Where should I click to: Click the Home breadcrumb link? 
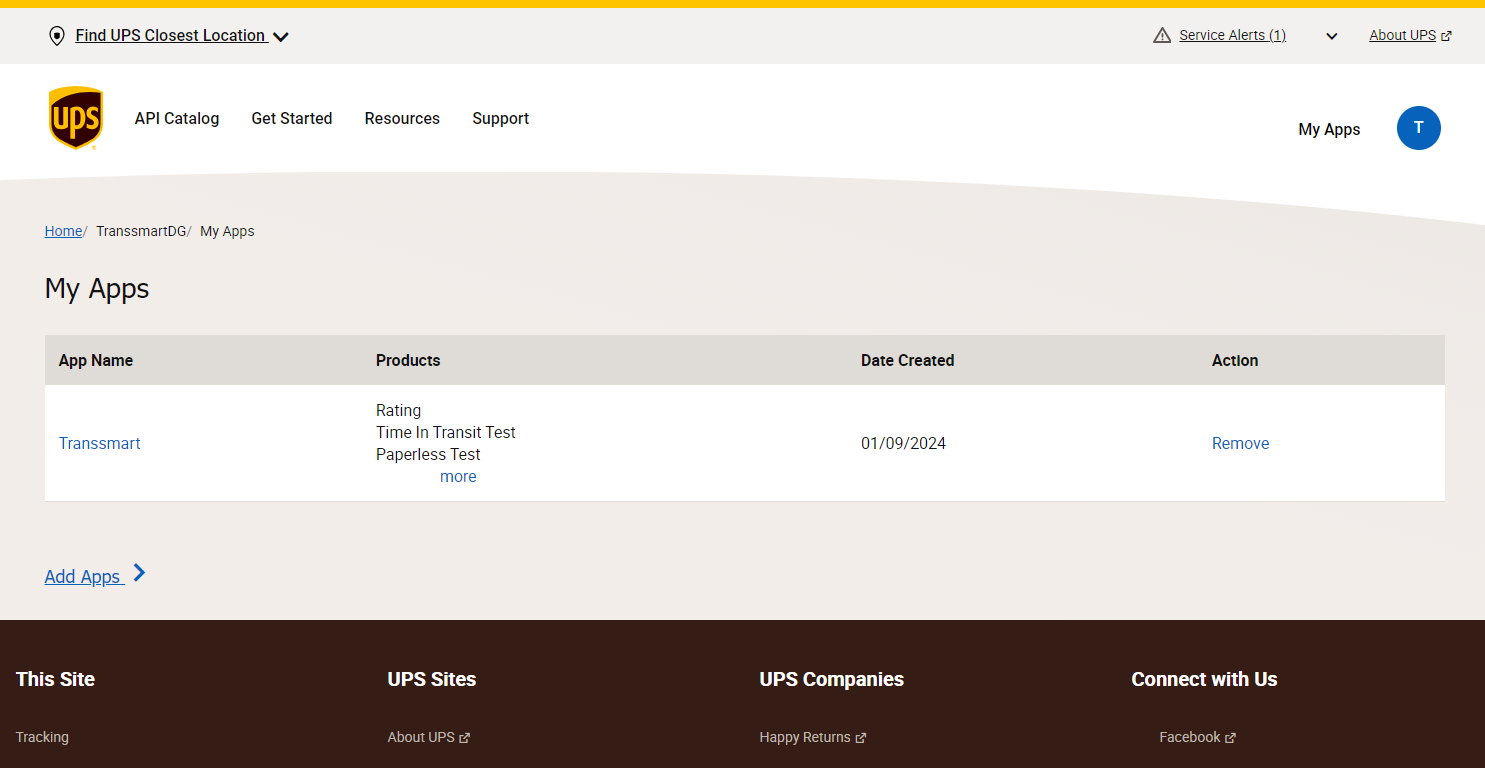63,231
